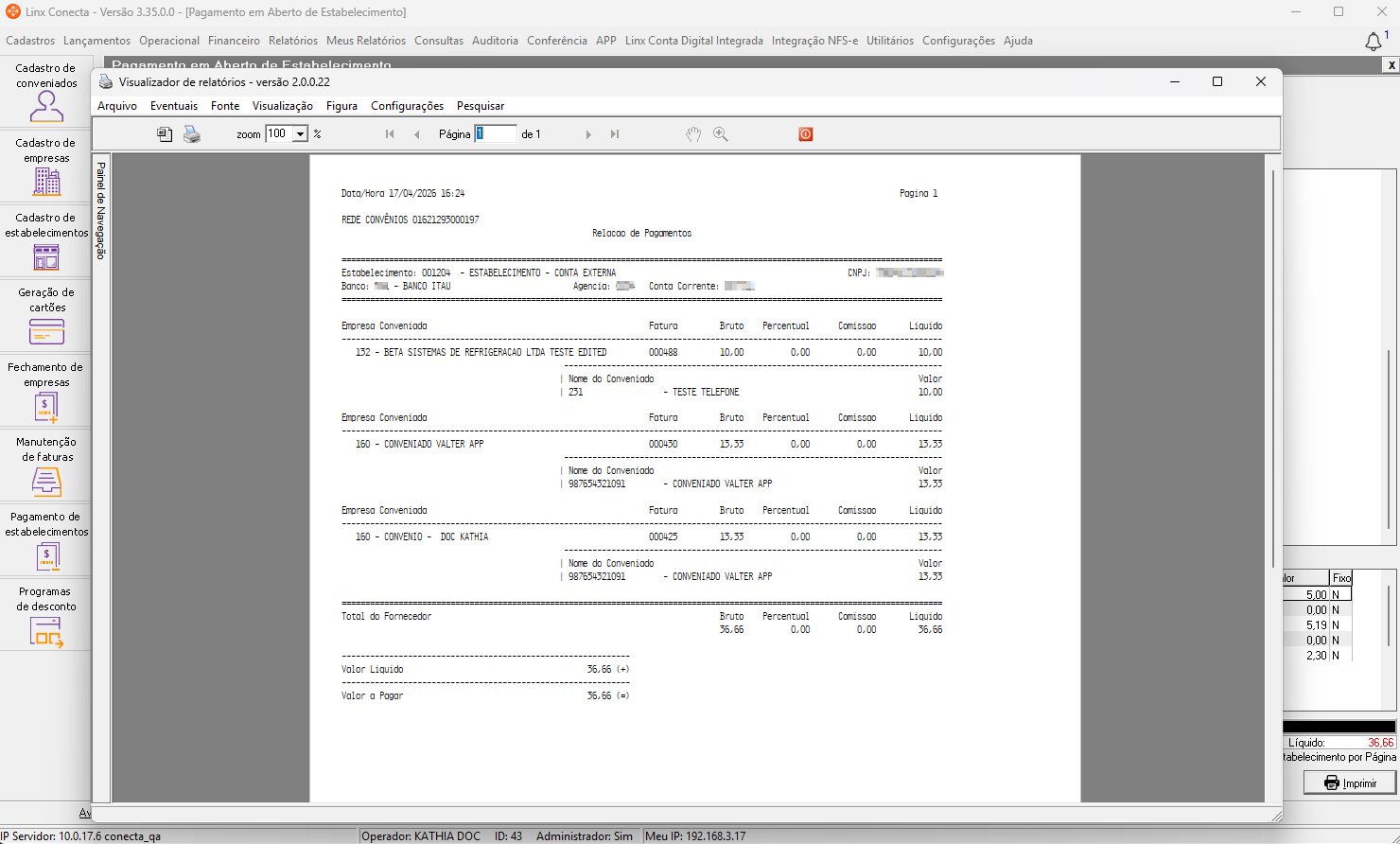Select the hand pan tool

[x=693, y=134]
